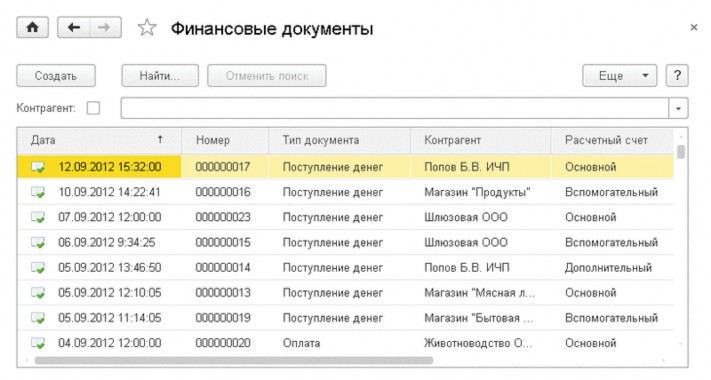Select date 07.09.2012 12:00:00

pos(110,217)
